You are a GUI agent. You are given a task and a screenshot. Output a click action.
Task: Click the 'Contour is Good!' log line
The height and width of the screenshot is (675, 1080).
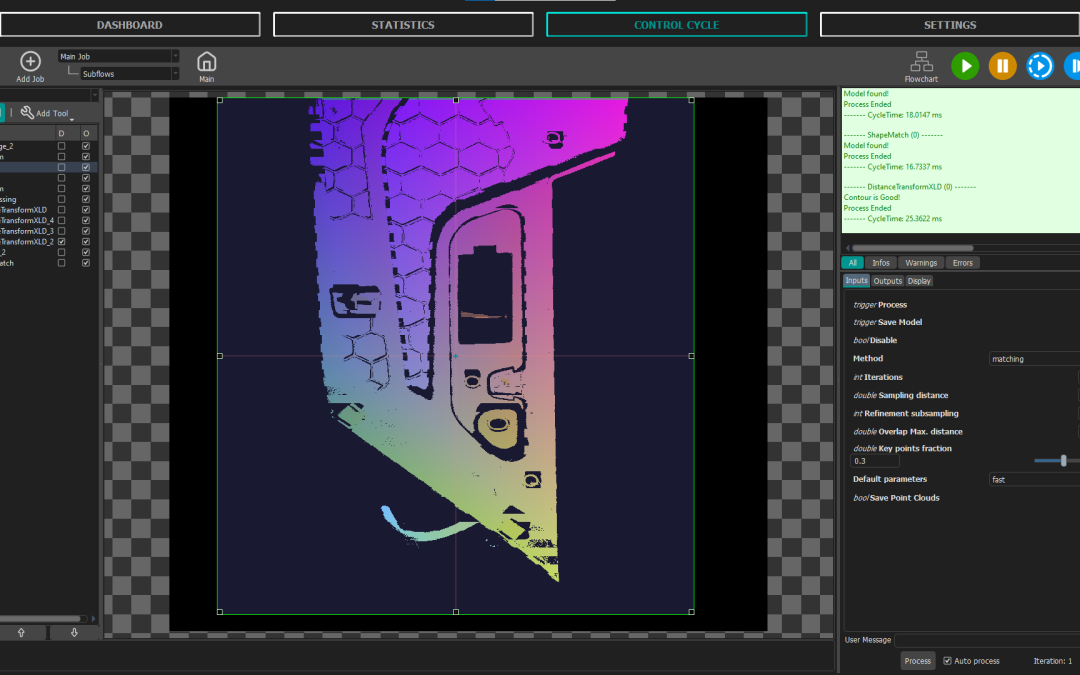[871, 197]
